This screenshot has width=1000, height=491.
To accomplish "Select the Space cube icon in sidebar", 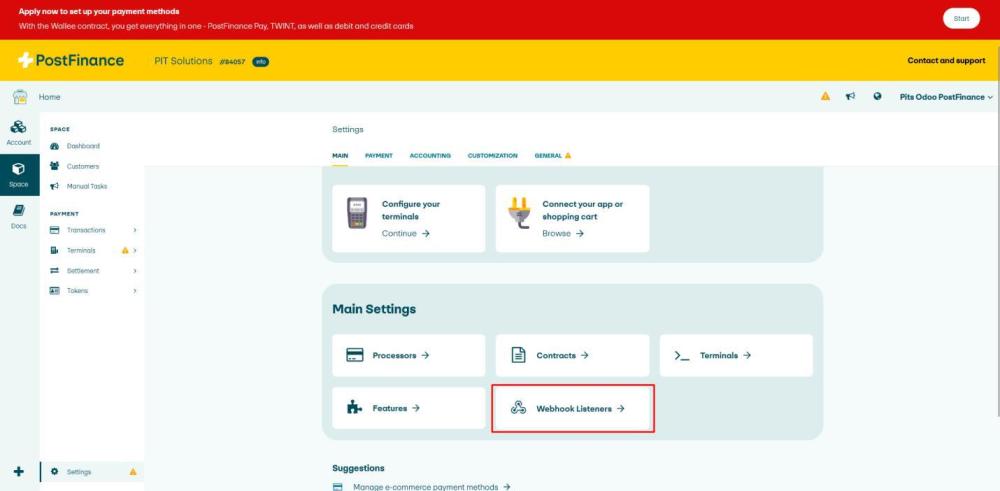I will [18, 169].
